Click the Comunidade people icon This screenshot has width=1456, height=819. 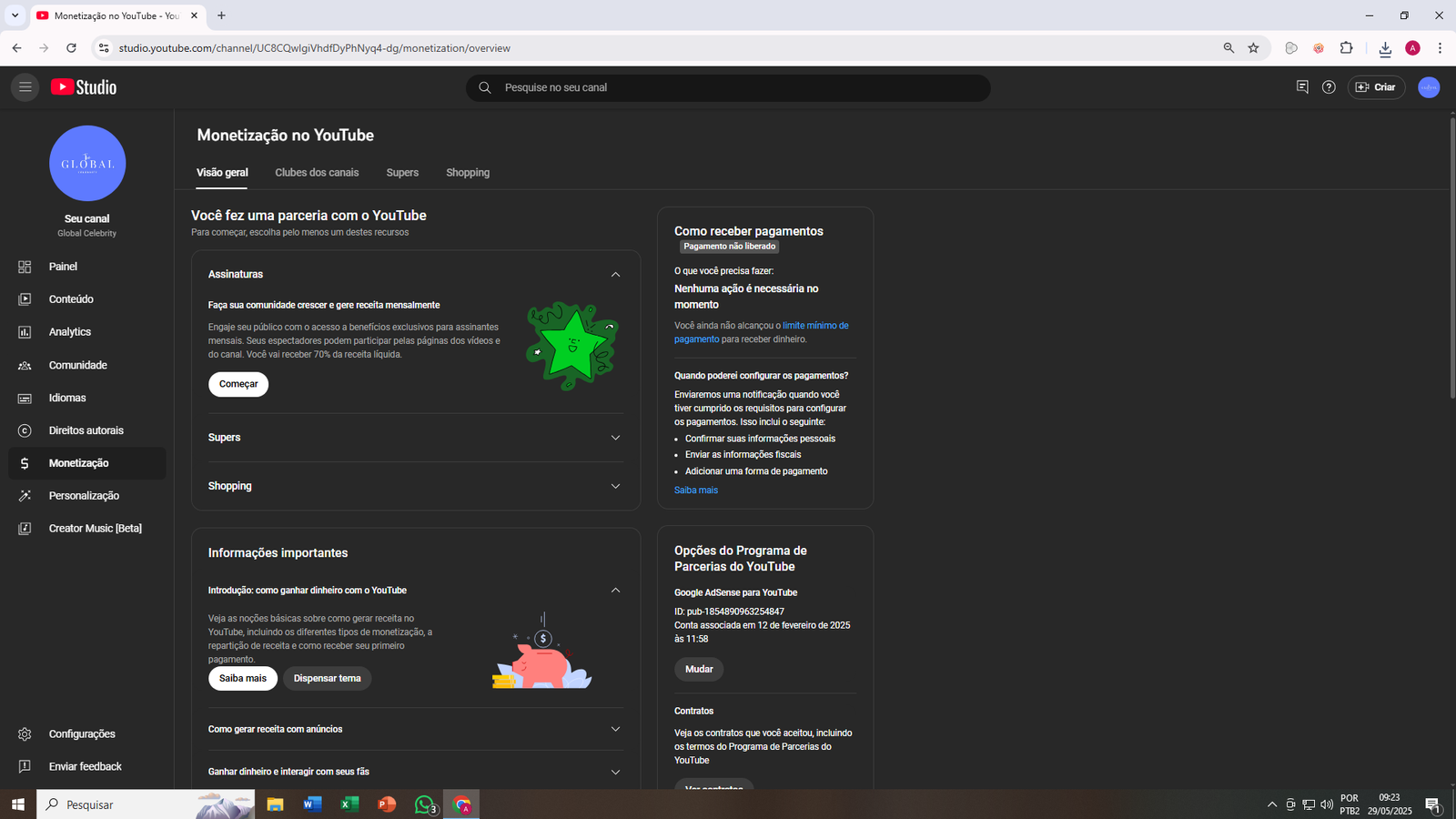[x=25, y=365]
